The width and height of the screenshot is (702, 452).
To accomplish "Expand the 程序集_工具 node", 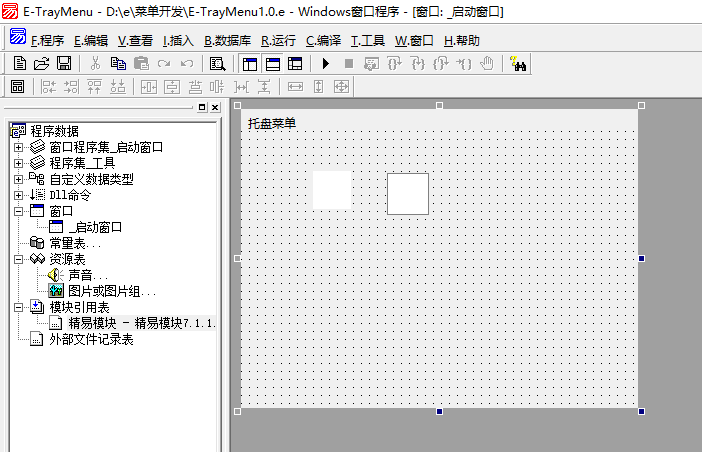I will point(18,163).
